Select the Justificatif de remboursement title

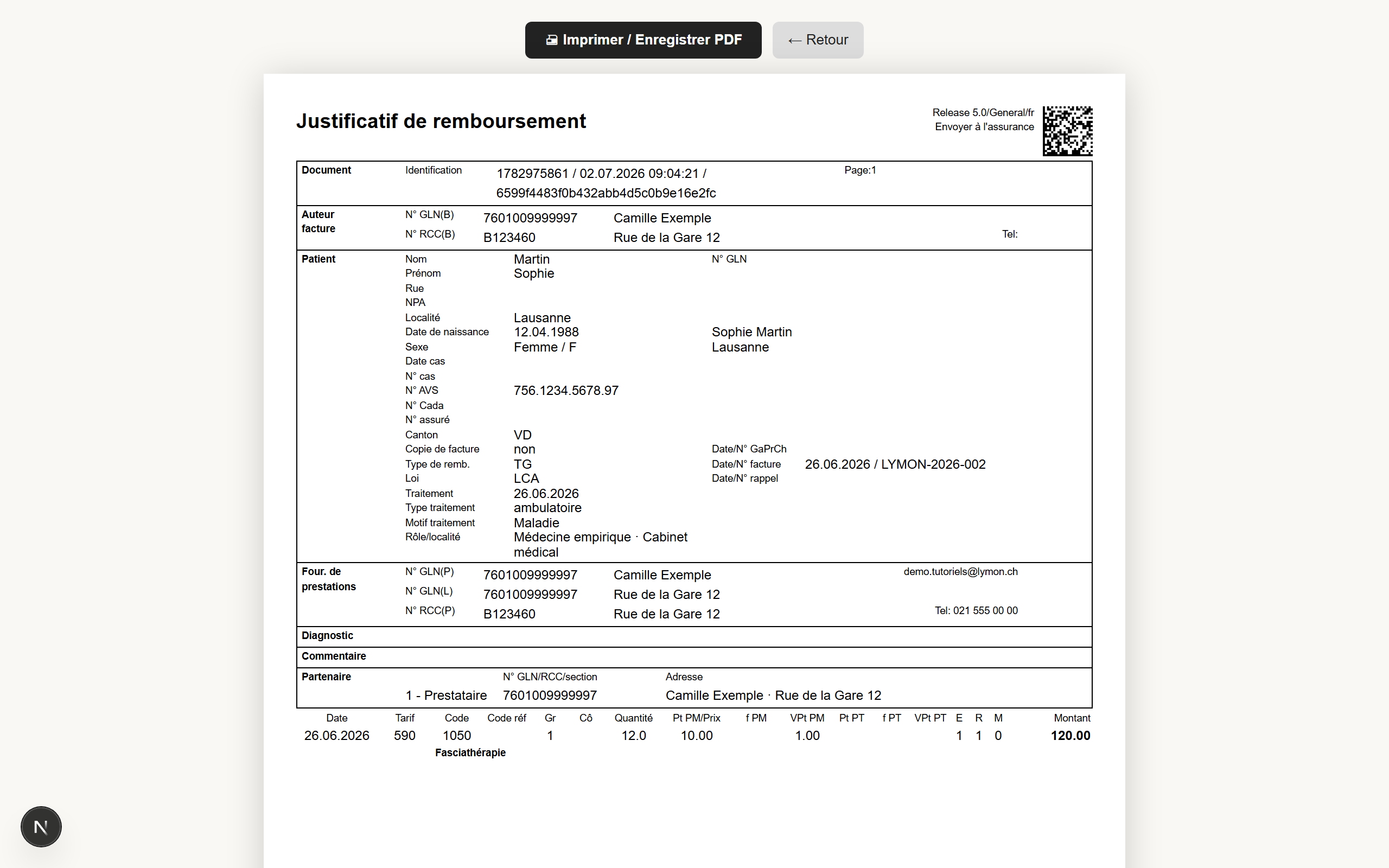coord(441,121)
